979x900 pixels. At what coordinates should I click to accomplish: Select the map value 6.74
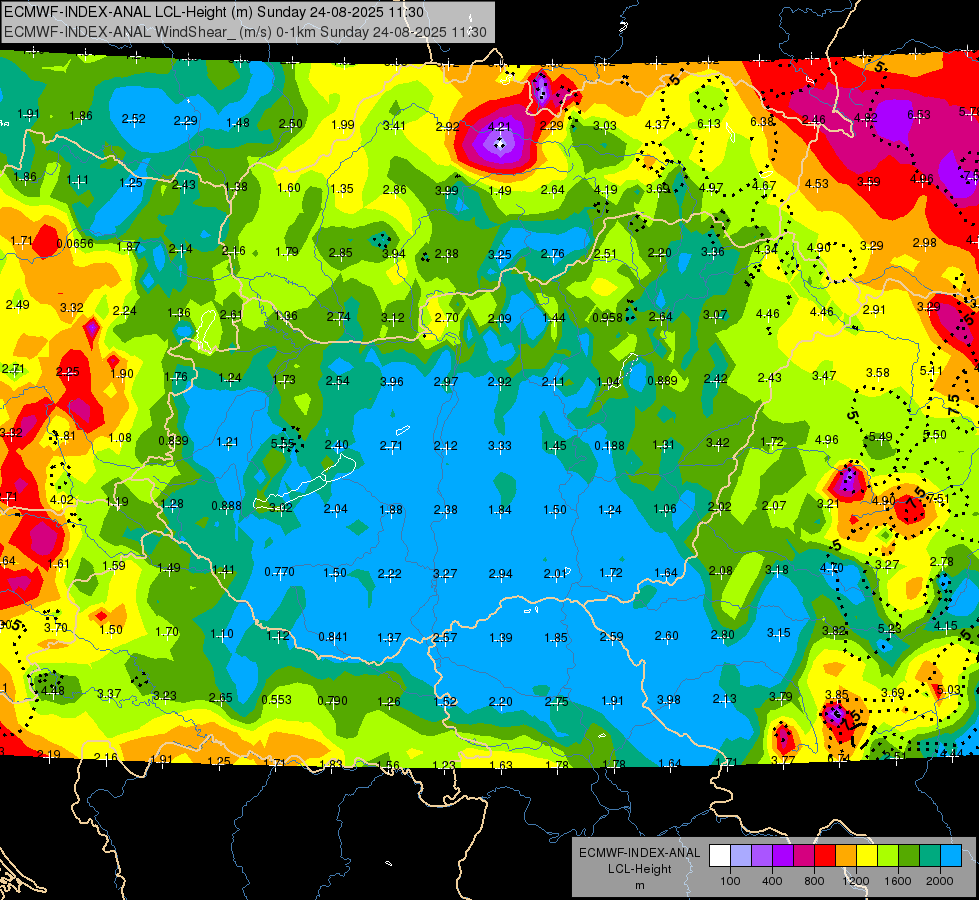click(x=838, y=758)
